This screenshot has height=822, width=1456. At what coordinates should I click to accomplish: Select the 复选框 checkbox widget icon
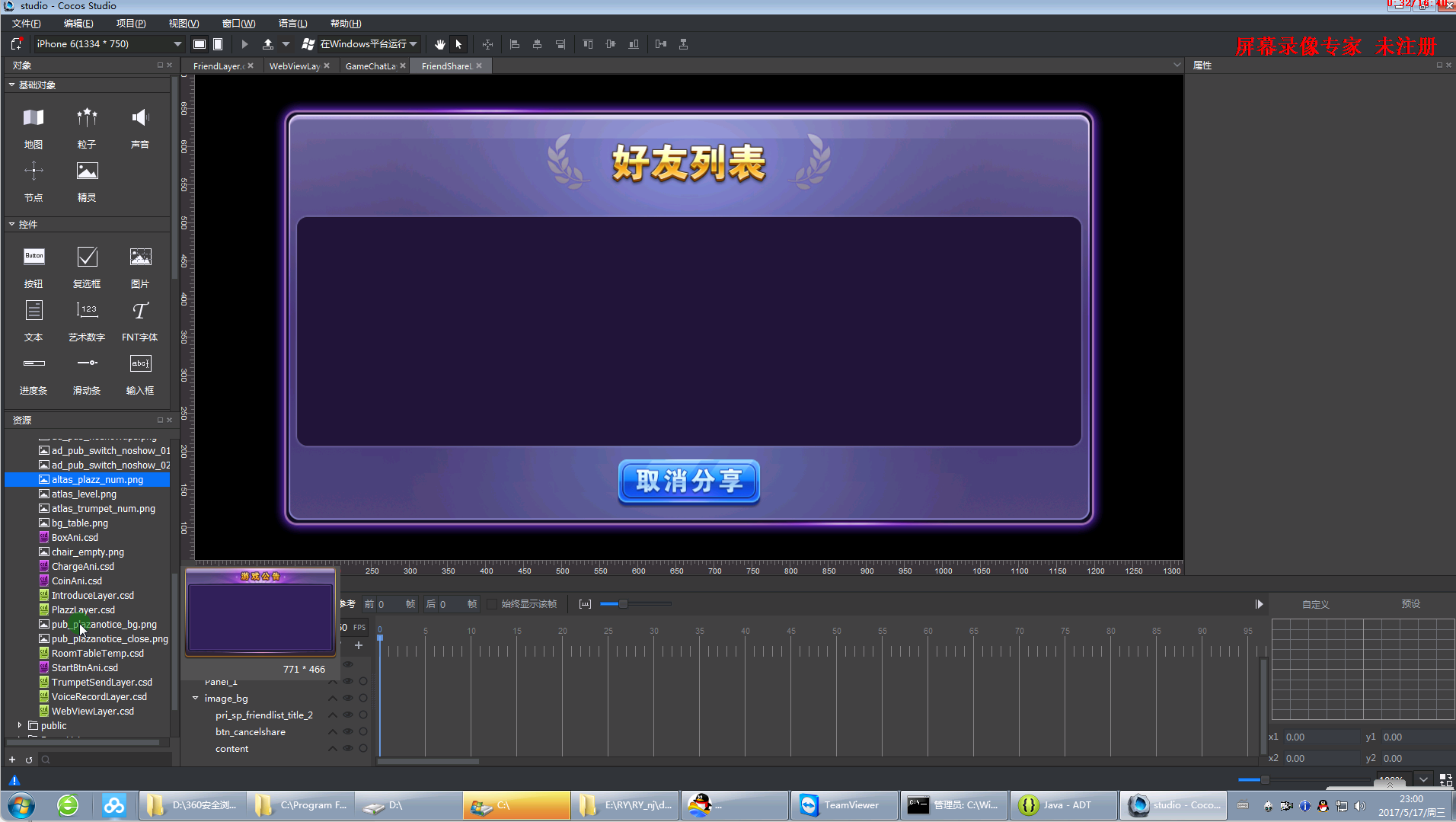[87, 257]
